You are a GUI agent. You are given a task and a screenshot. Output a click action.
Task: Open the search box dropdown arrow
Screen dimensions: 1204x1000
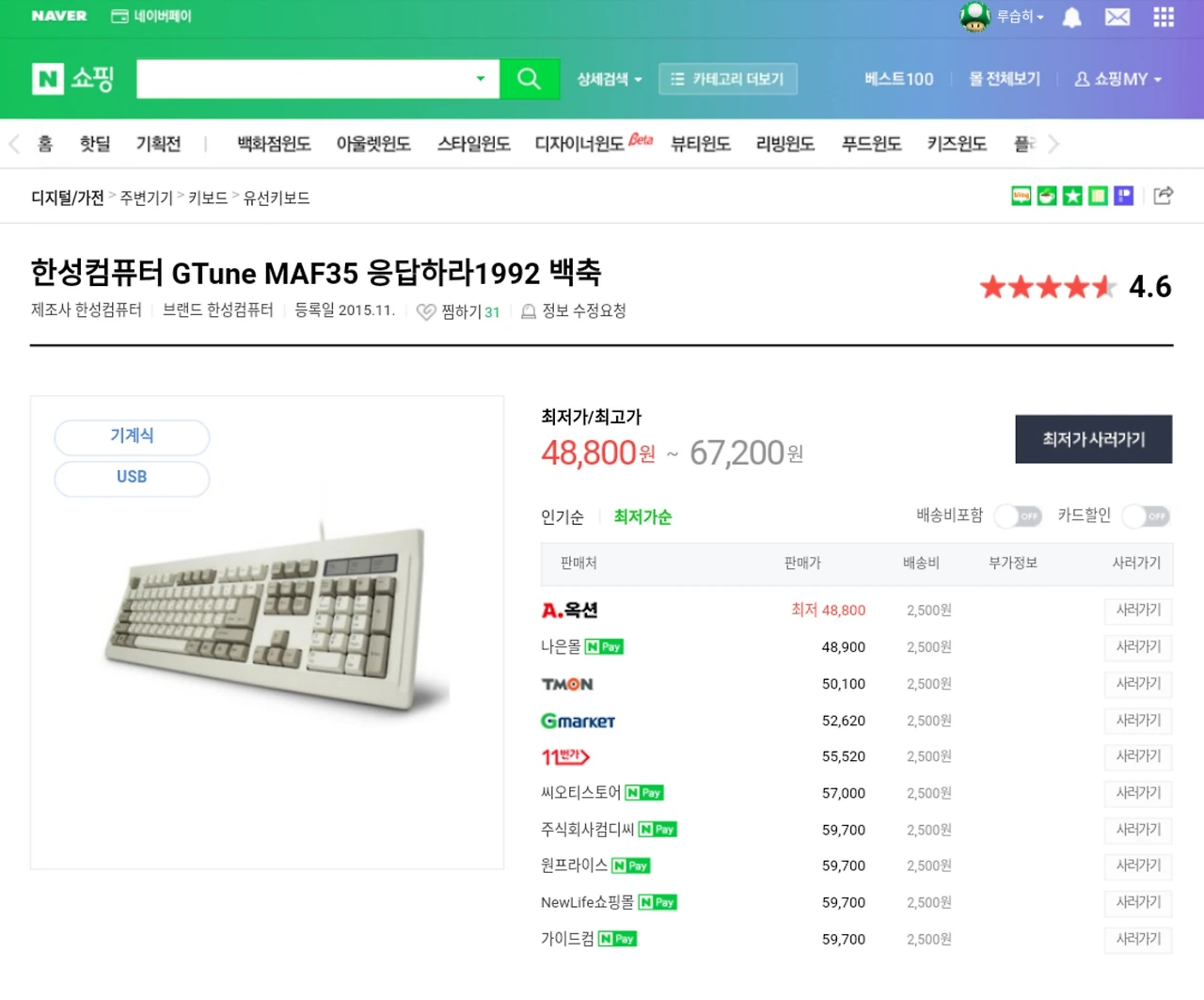pyautogui.click(x=481, y=79)
